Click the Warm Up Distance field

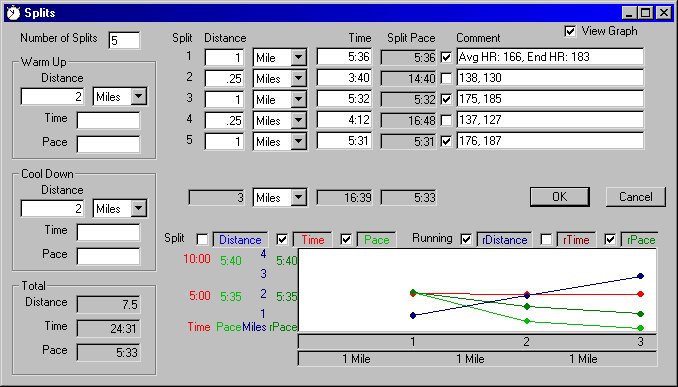[52, 96]
